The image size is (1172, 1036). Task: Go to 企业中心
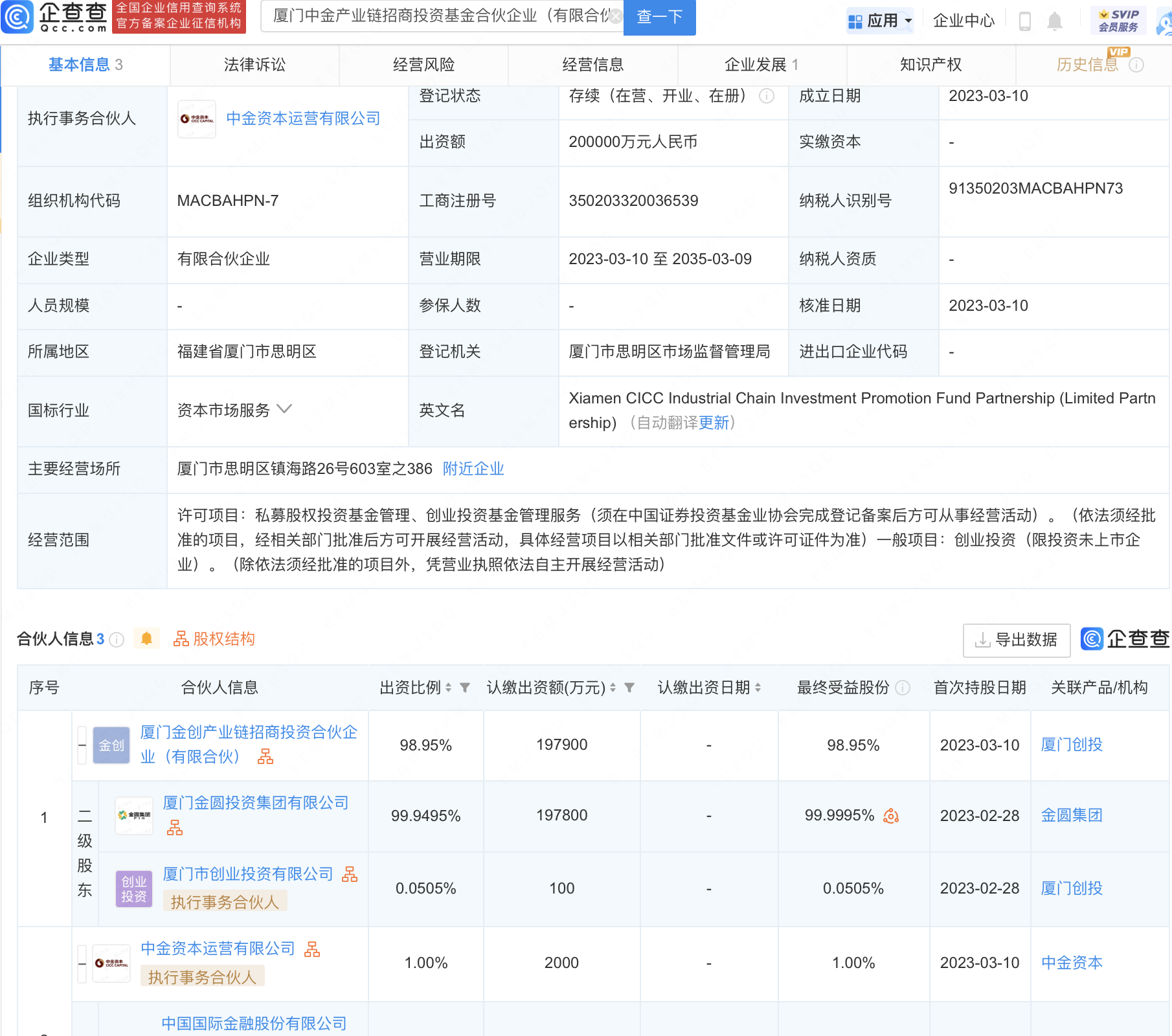(x=964, y=21)
